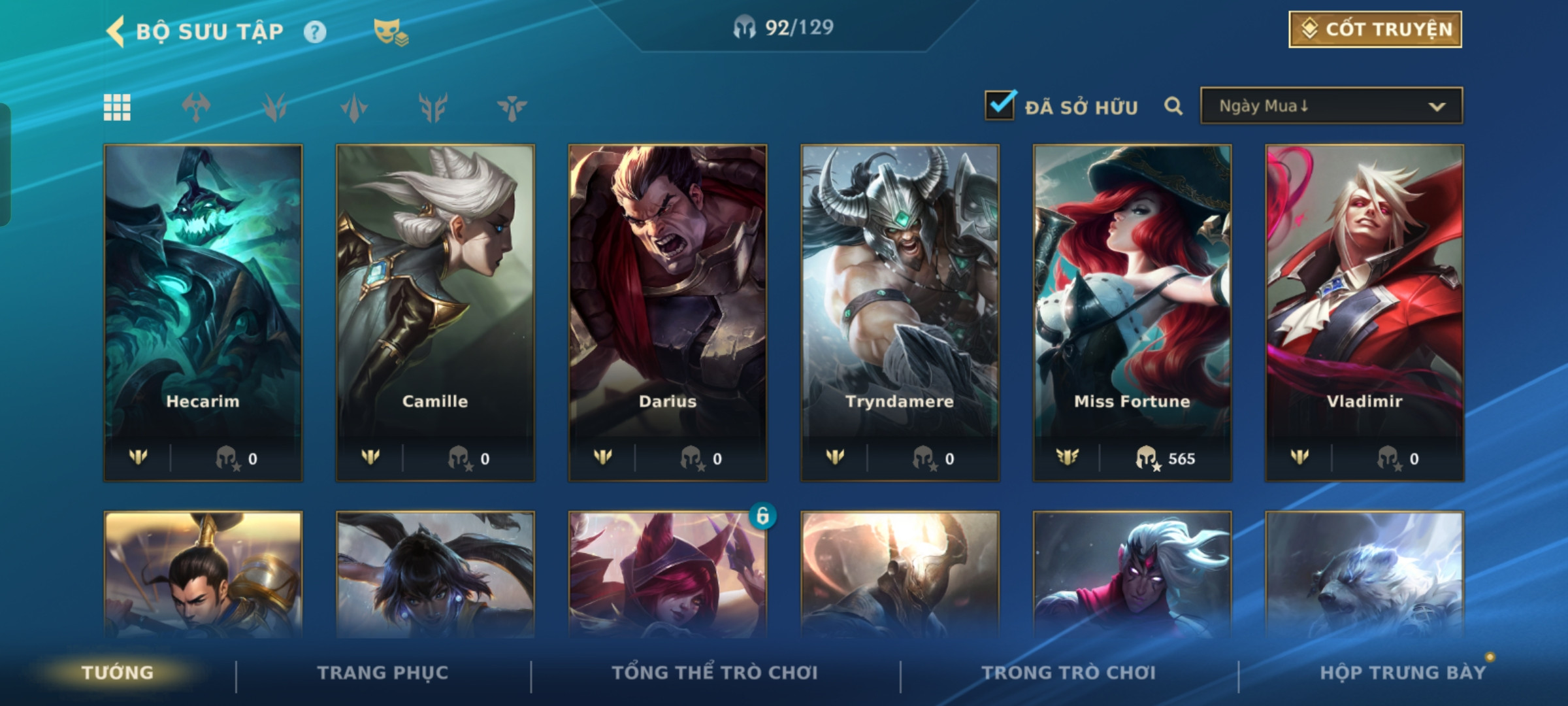
Task: Click the 6 badge on Xayah card
Action: [762, 516]
